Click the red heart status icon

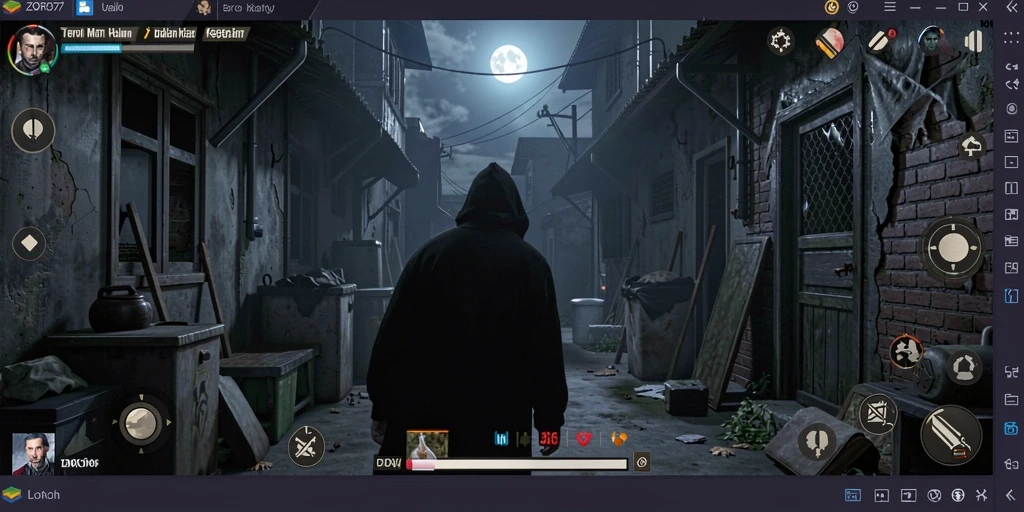pyautogui.click(x=583, y=439)
